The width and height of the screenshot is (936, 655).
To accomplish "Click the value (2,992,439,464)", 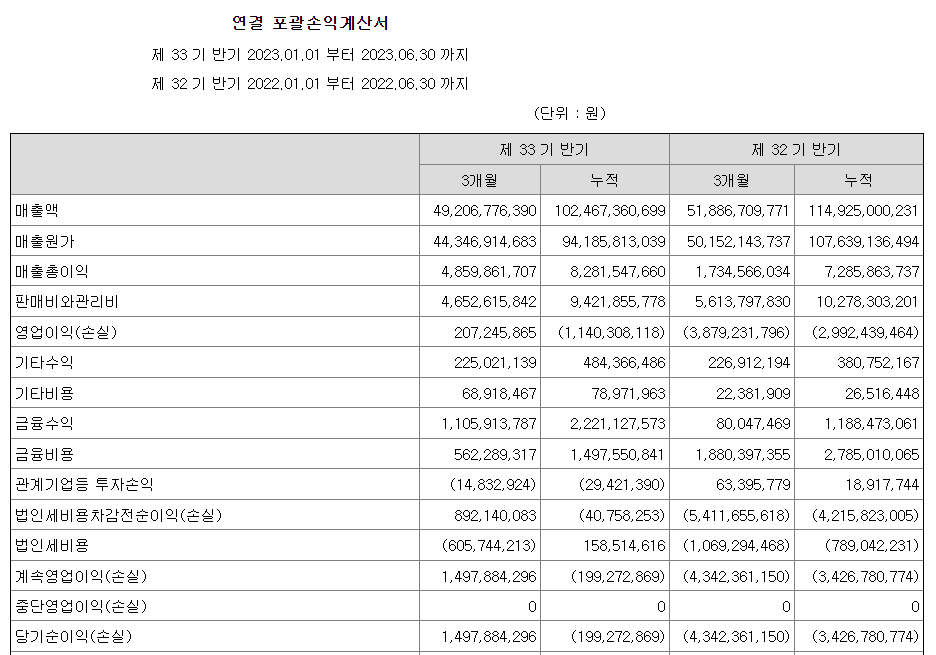I will click(865, 333).
